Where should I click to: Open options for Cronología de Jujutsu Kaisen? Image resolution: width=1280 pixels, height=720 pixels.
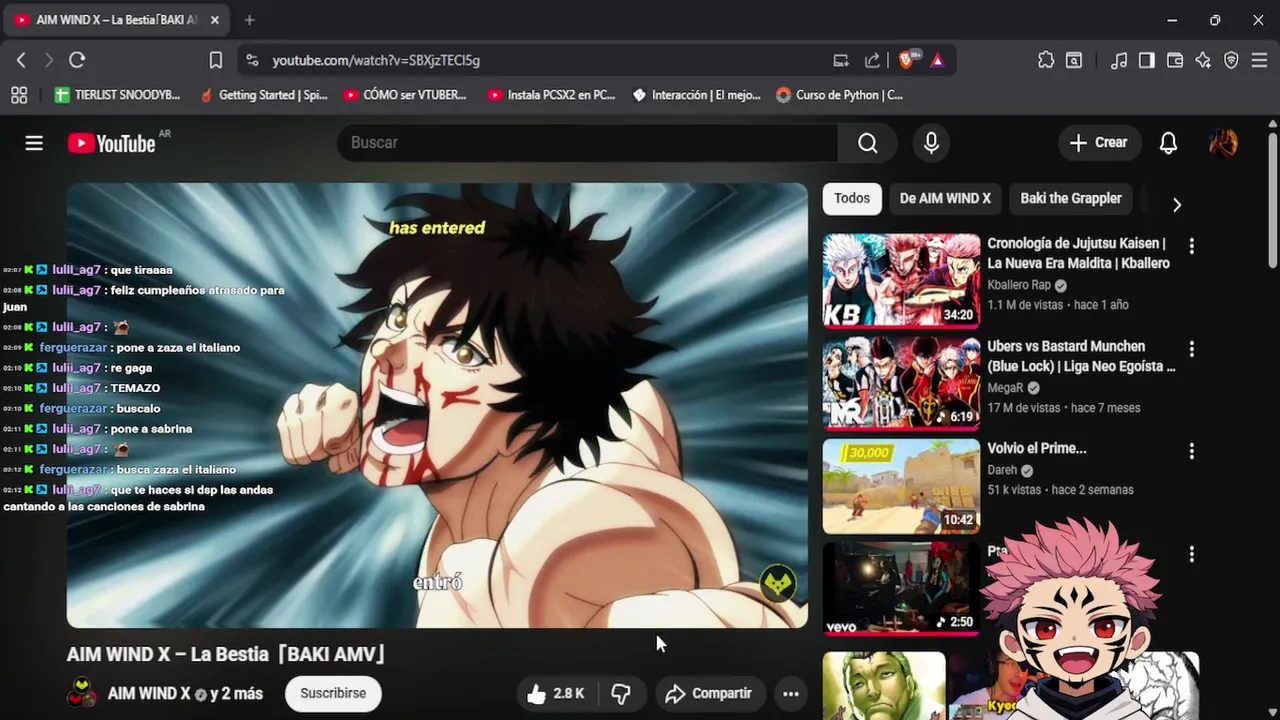coord(1191,245)
